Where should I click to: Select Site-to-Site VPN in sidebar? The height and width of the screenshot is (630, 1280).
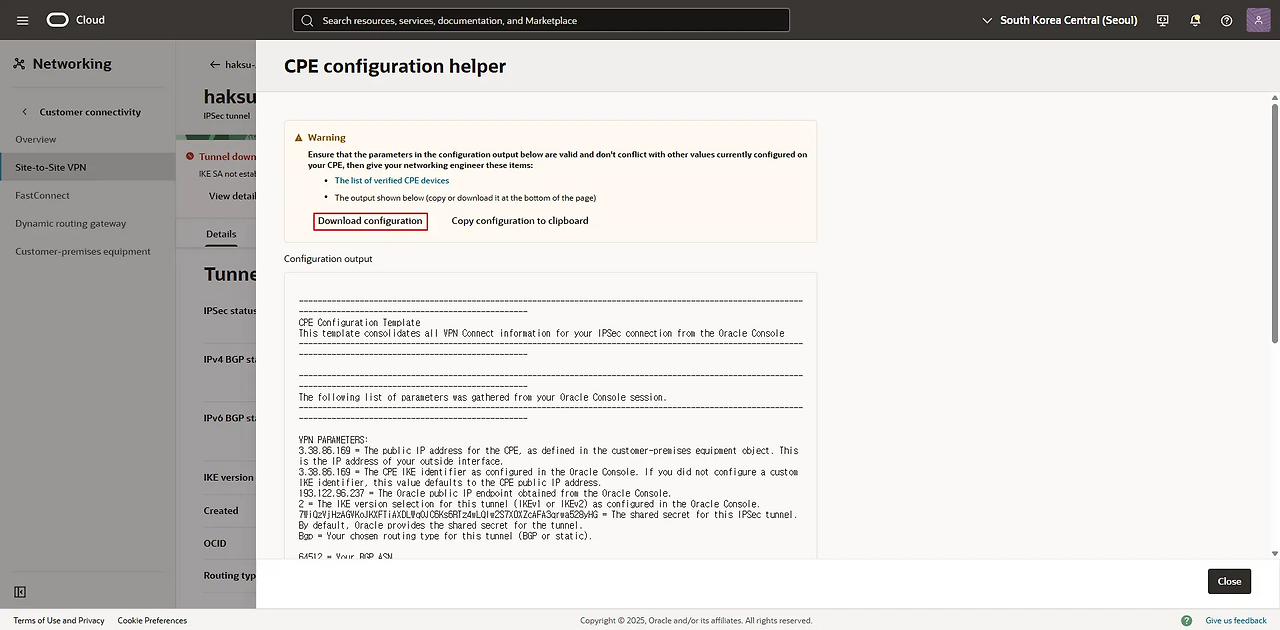click(x=50, y=167)
